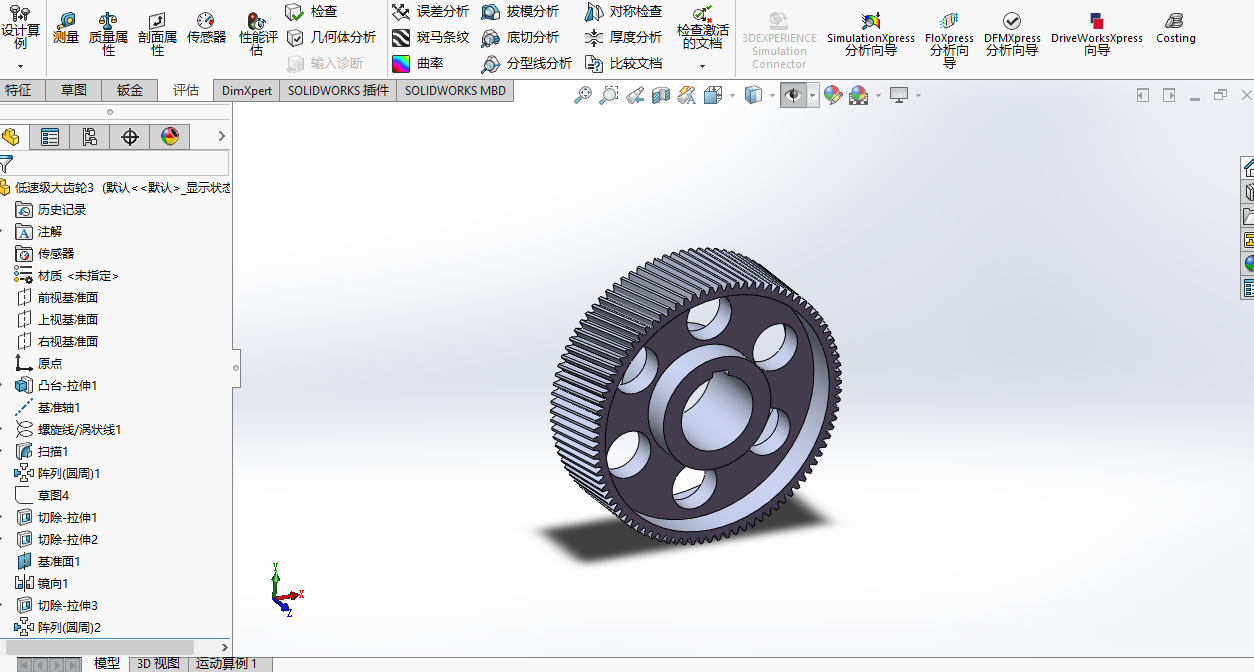The height and width of the screenshot is (672, 1254).
Task: Open 底切分析 undercut analysis
Action: tap(520, 37)
